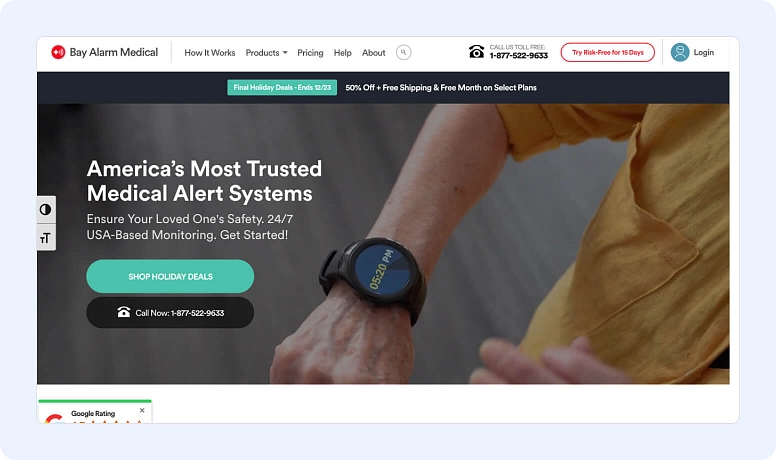The height and width of the screenshot is (460, 776).
Task: Open the About menu item
Action: pyautogui.click(x=374, y=52)
